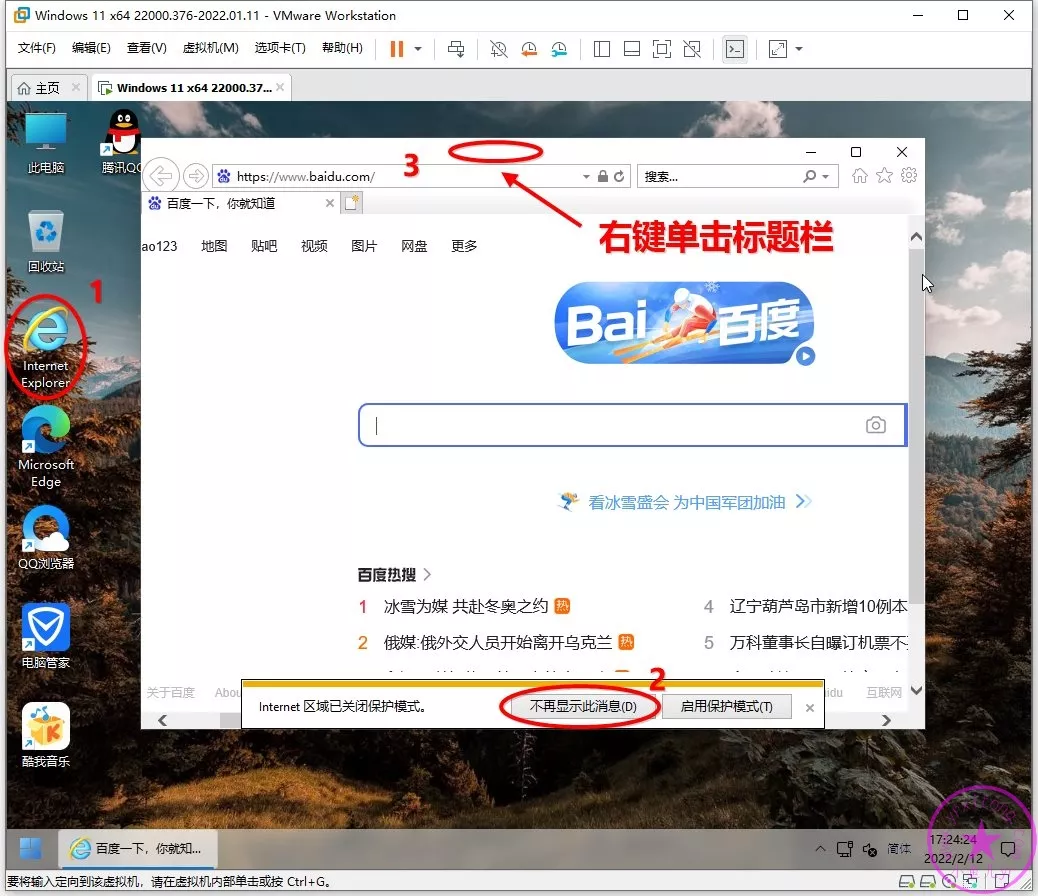Open IE favorites star icon
This screenshot has width=1038, height=896.
click(x=884, y=176)
